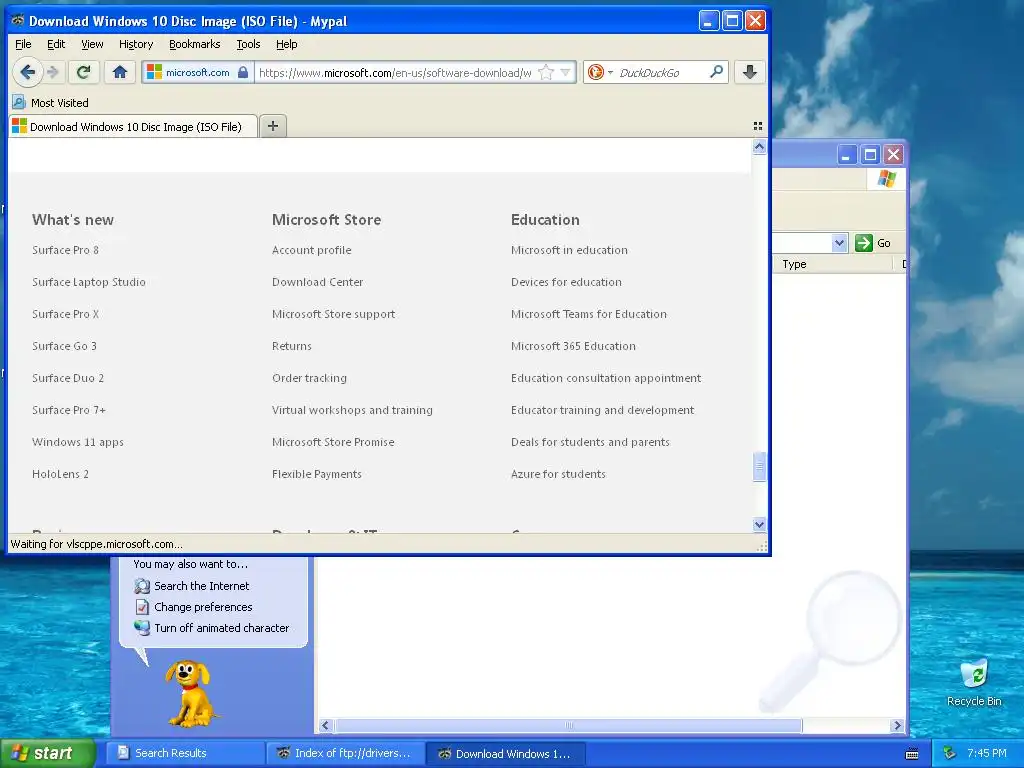Click the network tray icon
The height and width of the screenshot is (768, 1024).
tap(950, 754)
